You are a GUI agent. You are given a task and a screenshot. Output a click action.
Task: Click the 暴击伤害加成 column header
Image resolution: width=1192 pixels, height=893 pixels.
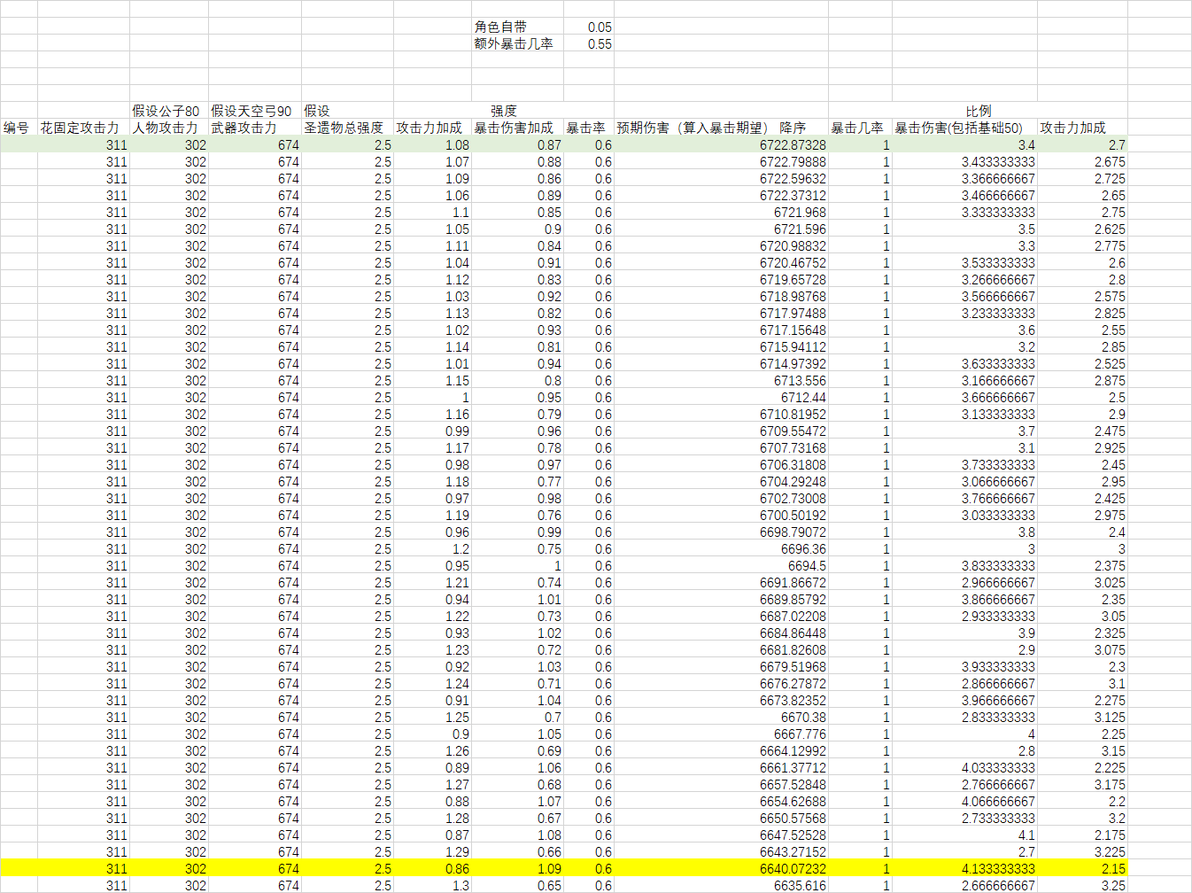[517, 128]
